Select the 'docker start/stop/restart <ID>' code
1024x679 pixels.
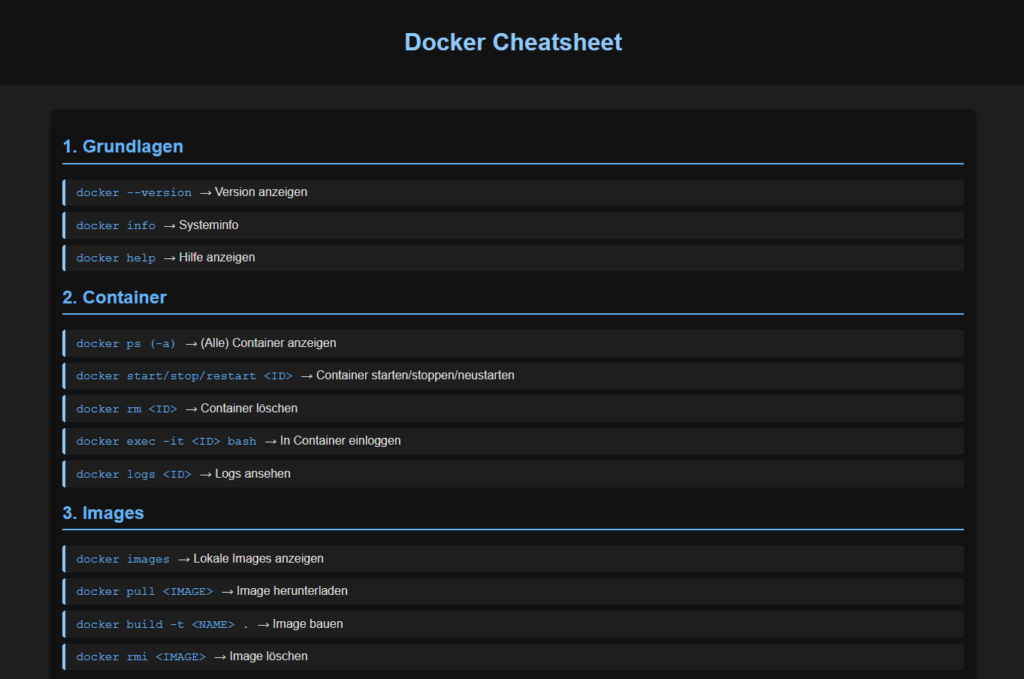point(184,376)
